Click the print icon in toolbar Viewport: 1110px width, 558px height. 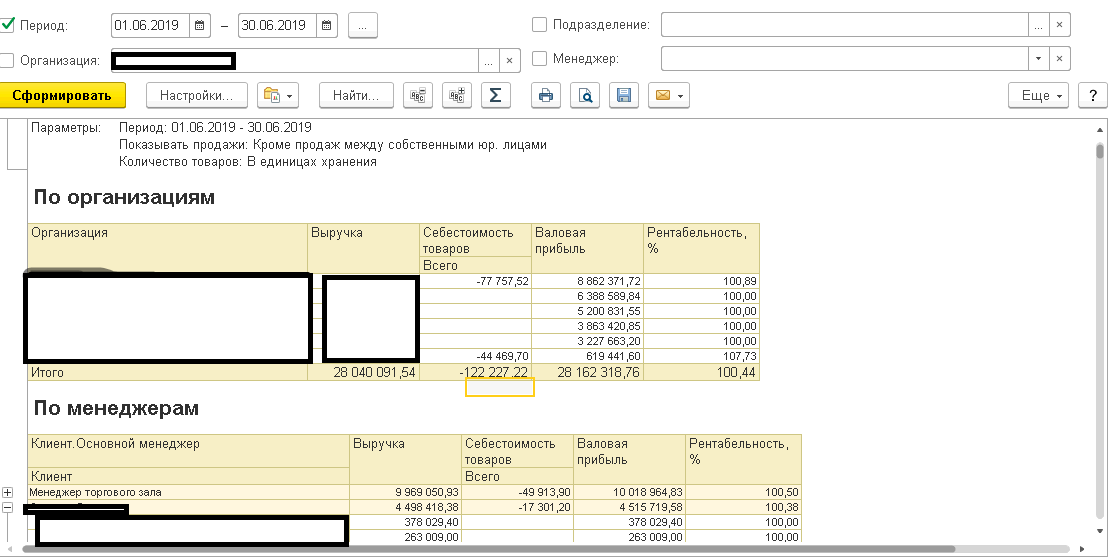(x=545, y=96)
